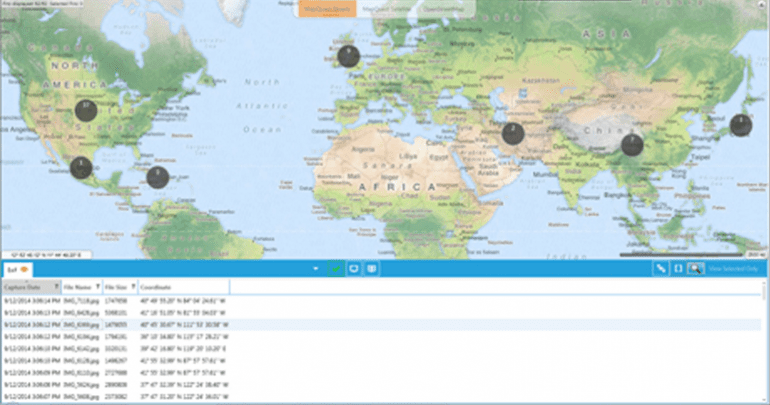Image resolution: width=770 pixels, height=405 pixels.
Task: Click the cluster marker over North America
Action: [87, 110]
